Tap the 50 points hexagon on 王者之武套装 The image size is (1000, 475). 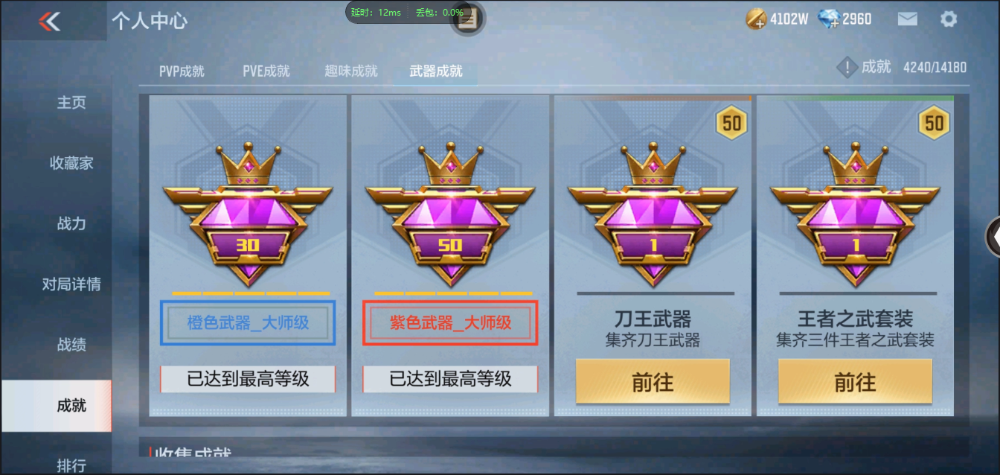click(934, 123)
